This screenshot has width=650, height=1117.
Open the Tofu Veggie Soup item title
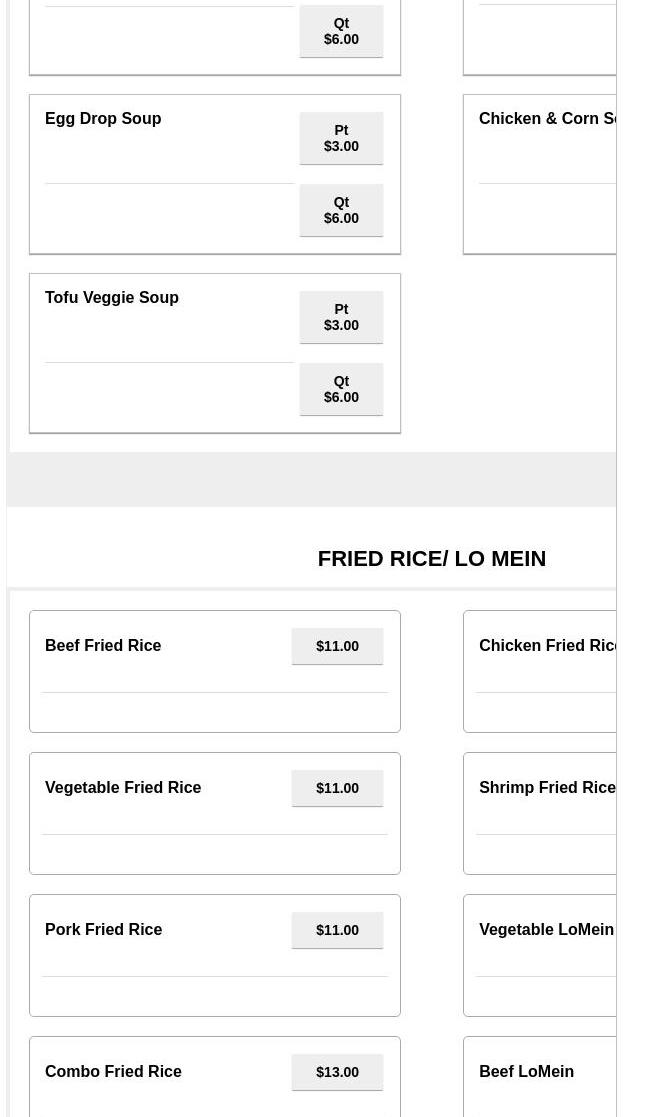tap(112, 297)
